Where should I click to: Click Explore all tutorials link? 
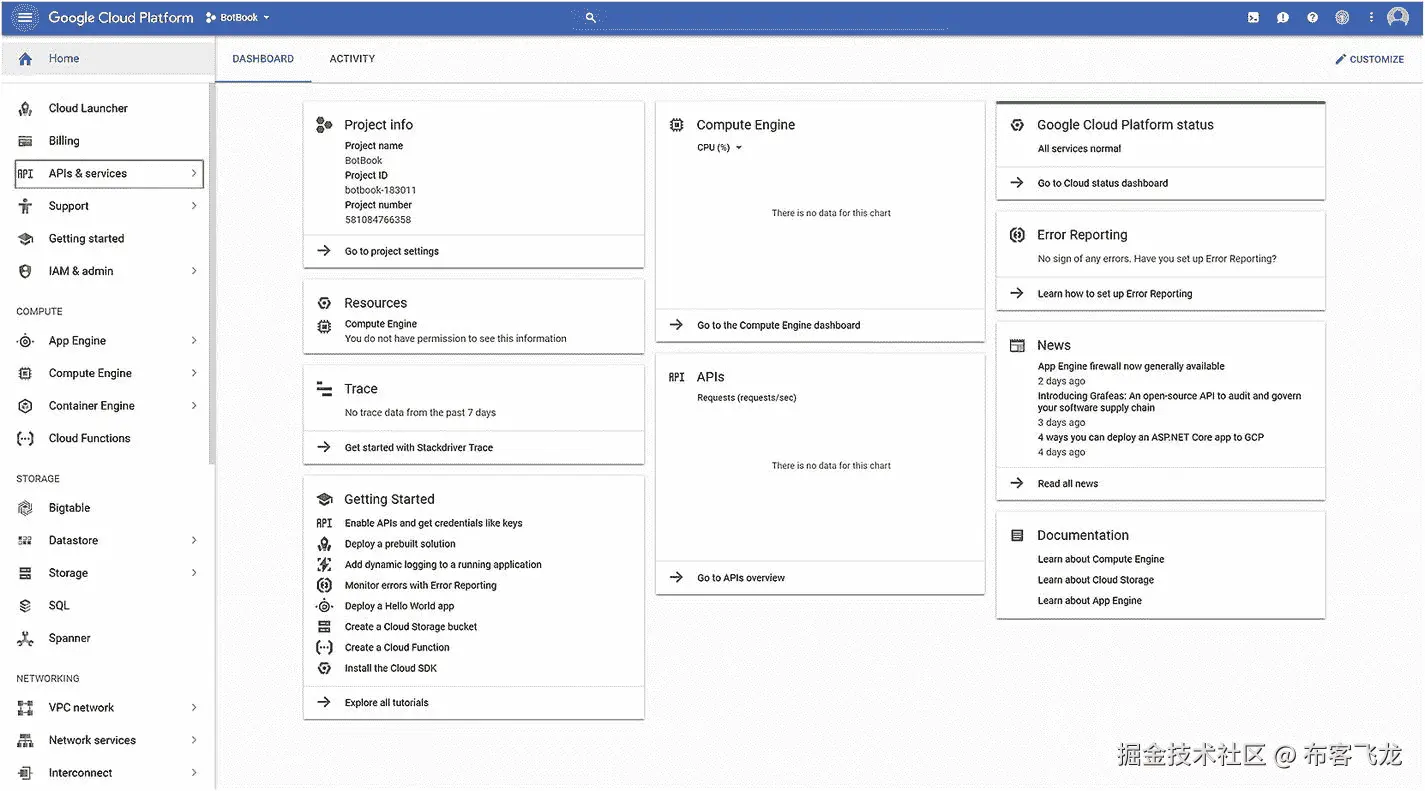tap(387, 703)
